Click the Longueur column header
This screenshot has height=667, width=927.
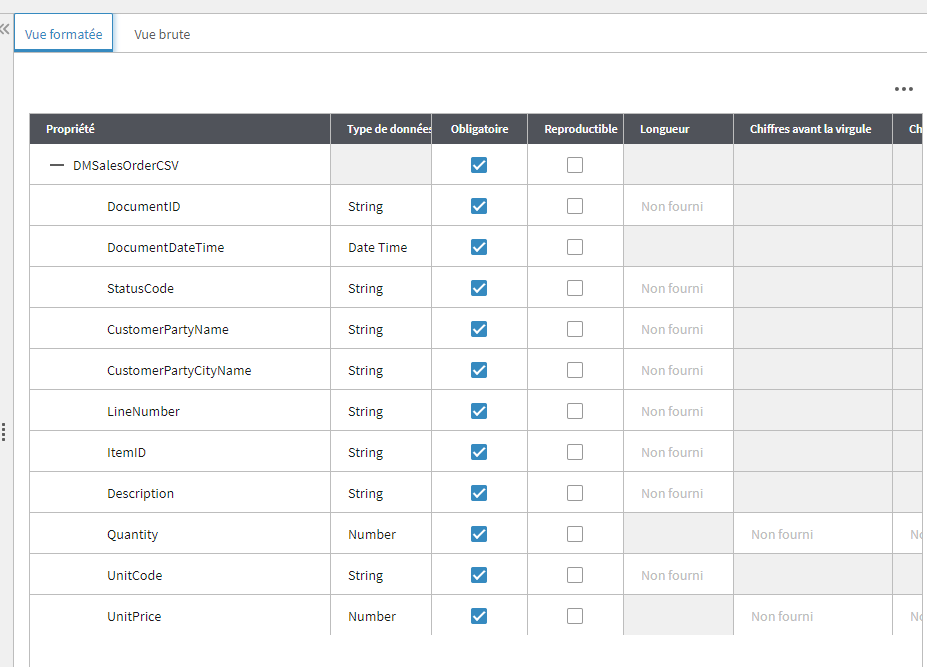click(x=678, y=129)
